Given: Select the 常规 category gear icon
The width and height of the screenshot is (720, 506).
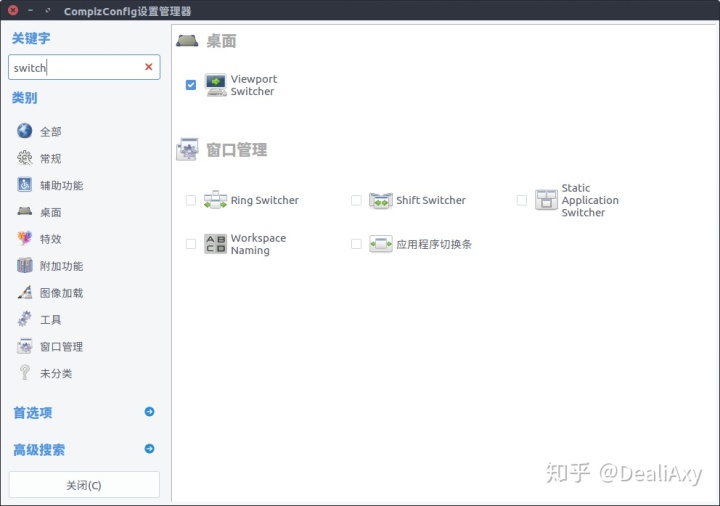Looking at the screenshot, I should click(25, 158).
